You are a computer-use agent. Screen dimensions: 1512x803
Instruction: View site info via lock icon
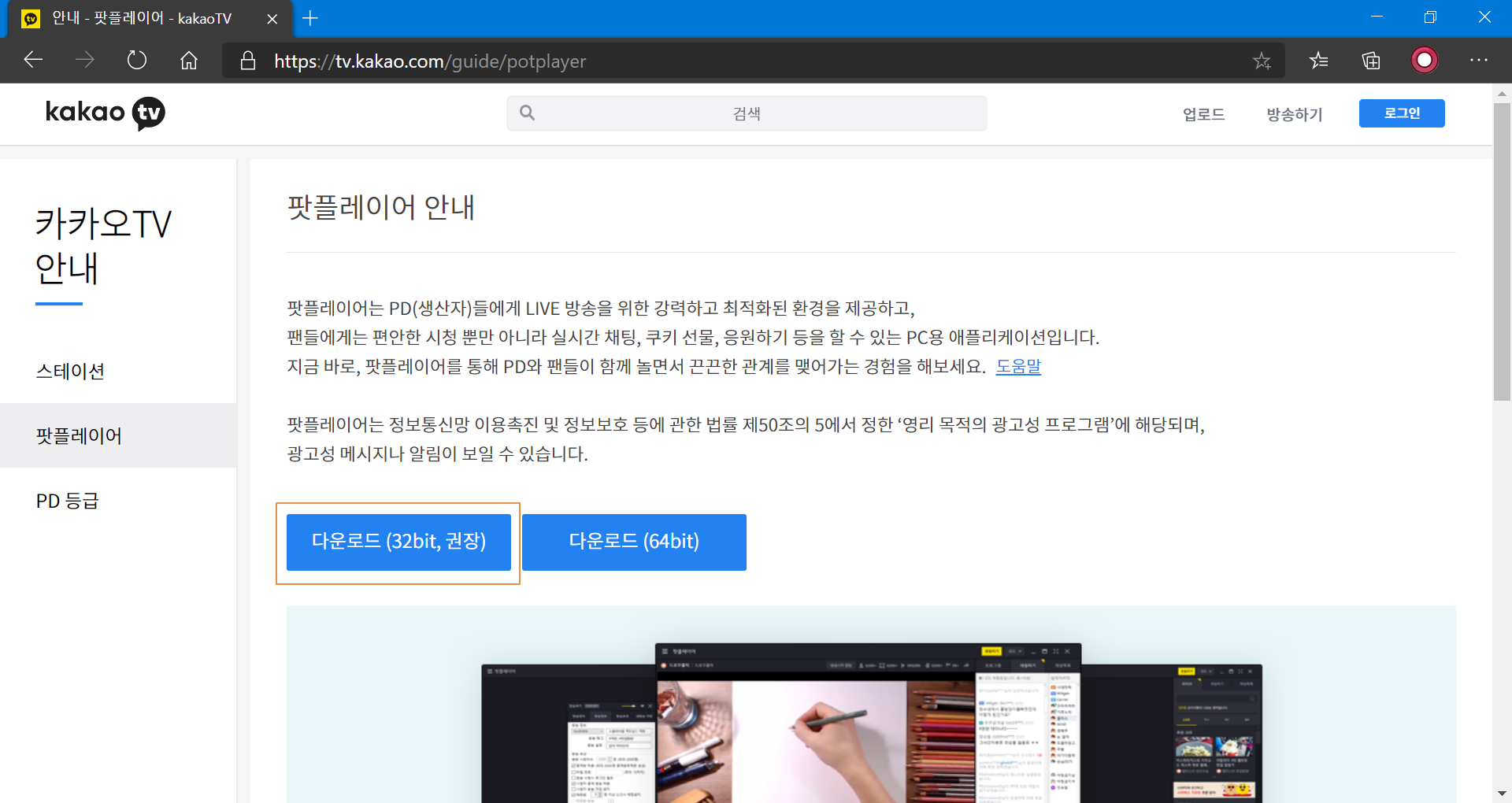[248, 61]
